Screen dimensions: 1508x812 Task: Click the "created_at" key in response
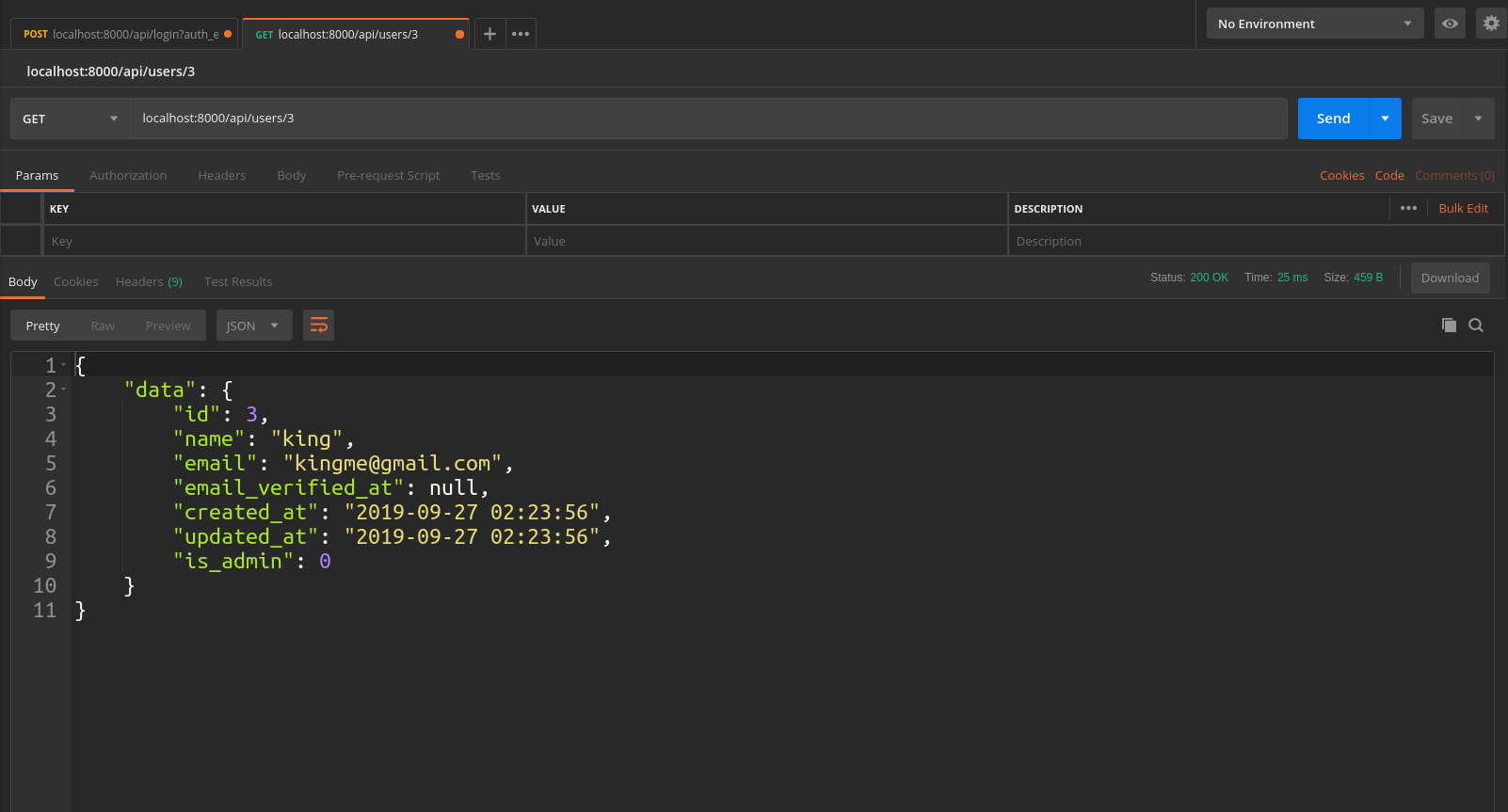point(246,512)
